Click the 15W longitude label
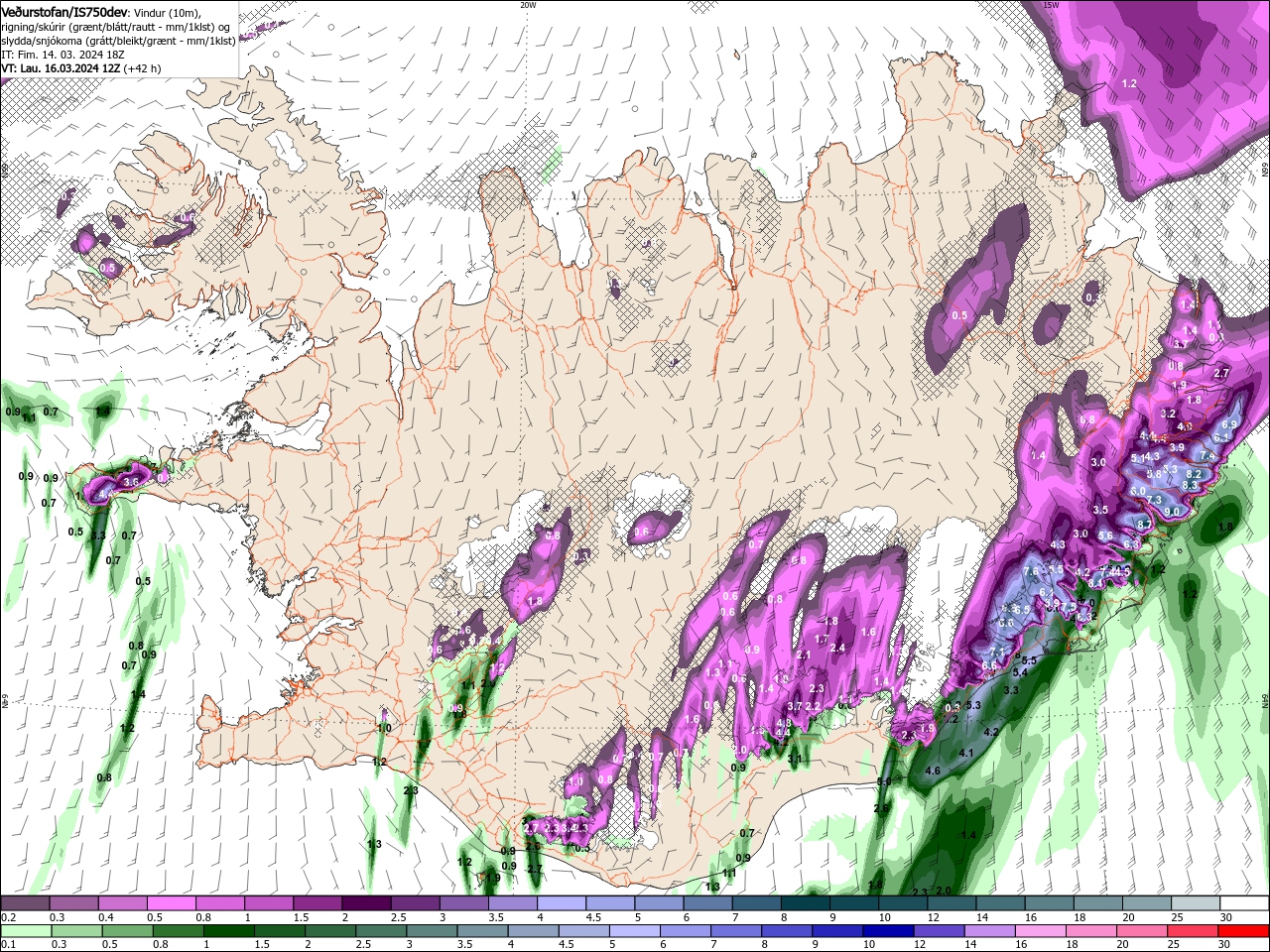Viewport: 1270px width, 952px height. click(1052, 4)
